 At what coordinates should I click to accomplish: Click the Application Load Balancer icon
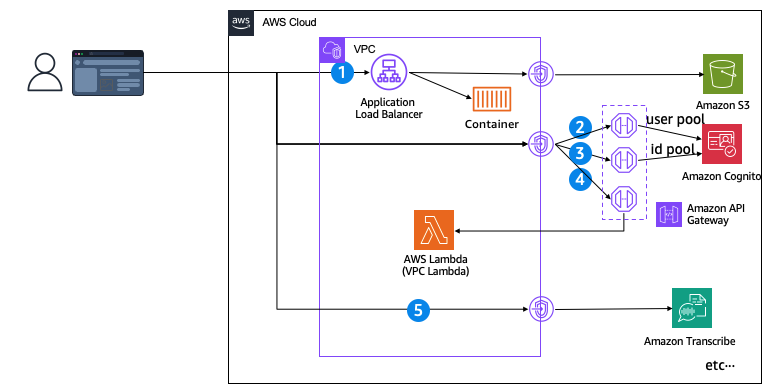[388, 72]
